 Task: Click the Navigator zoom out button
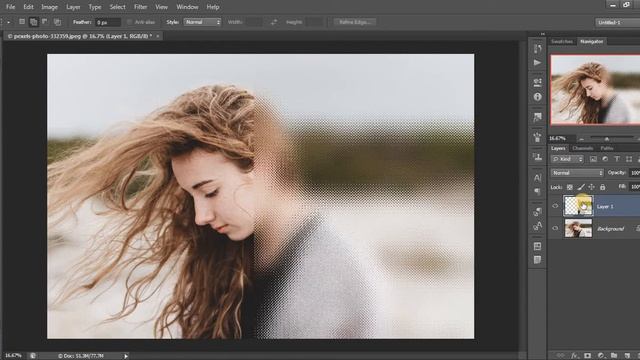(x=581, y=139)
